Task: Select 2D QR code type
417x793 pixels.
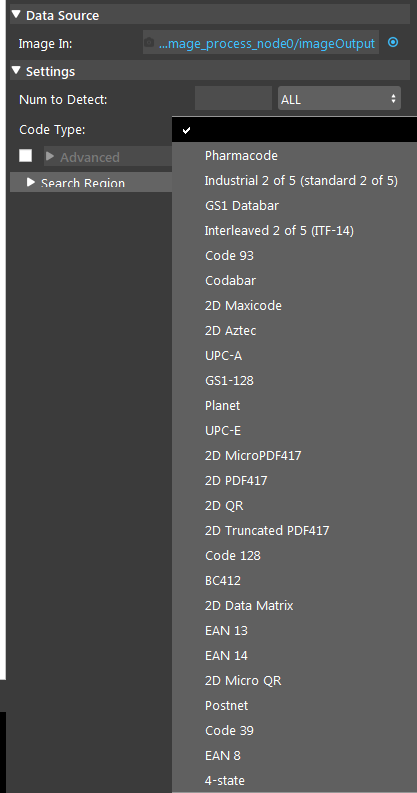Action: 224,506
